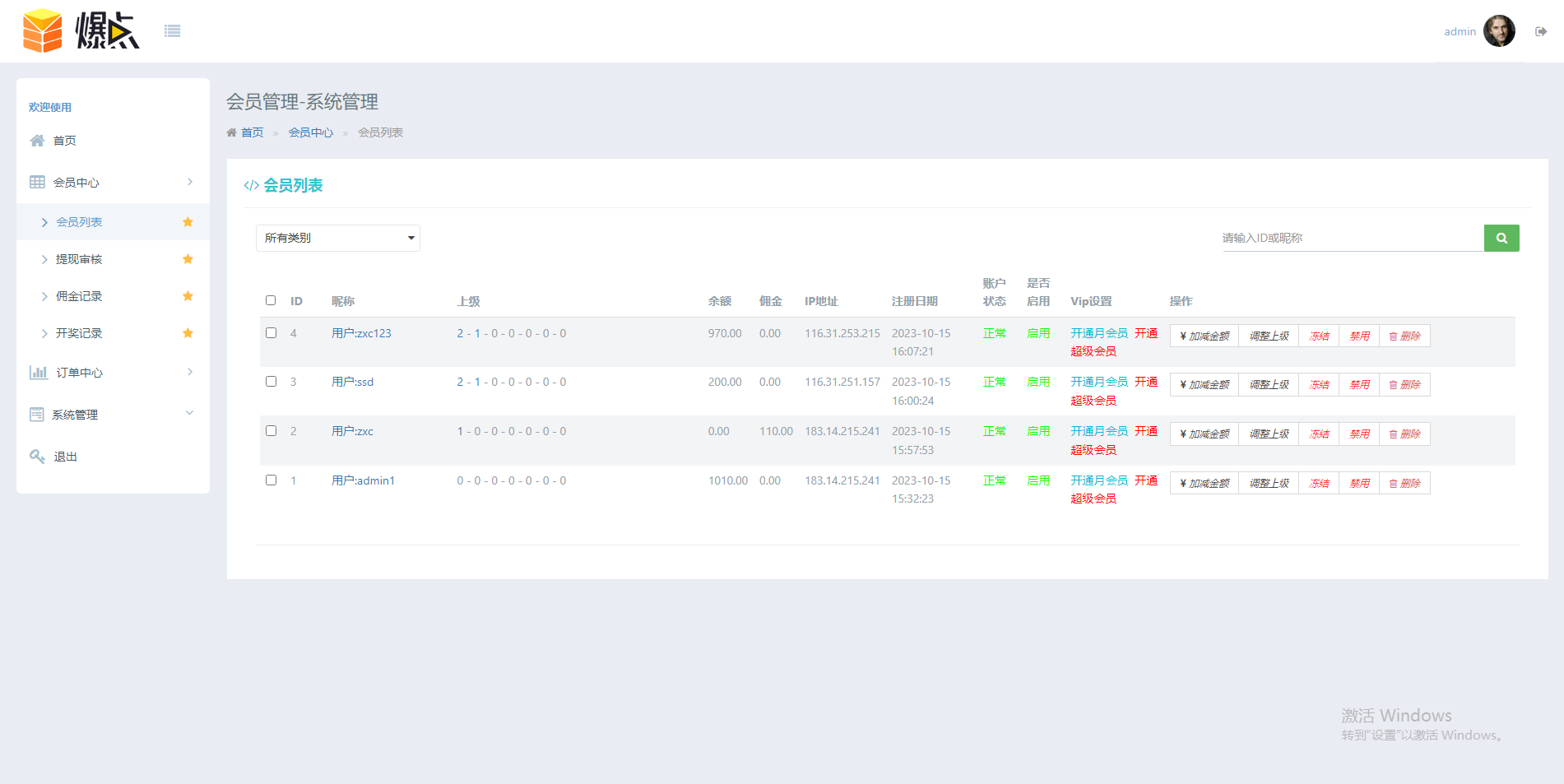Open the 所有类别 dropdown

(x=338, y=238)
